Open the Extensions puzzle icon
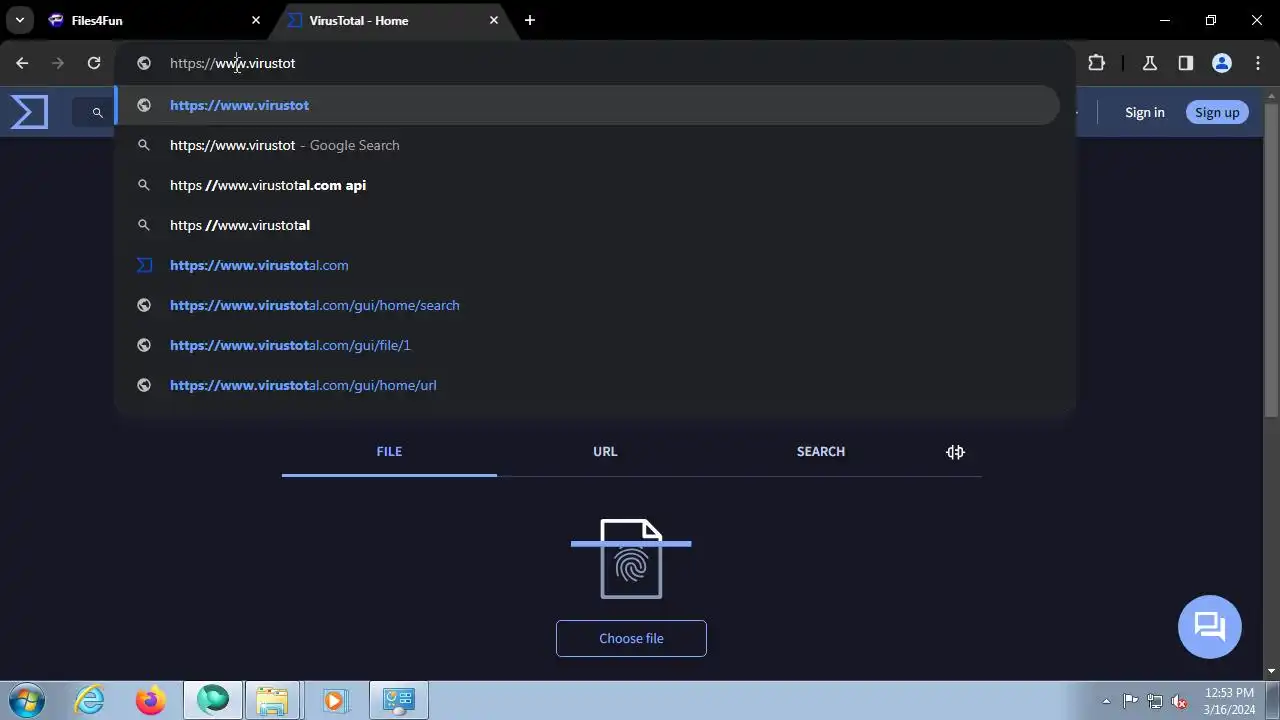The width and height of the screenshot is (1280, 720). tap(1097, 63)
